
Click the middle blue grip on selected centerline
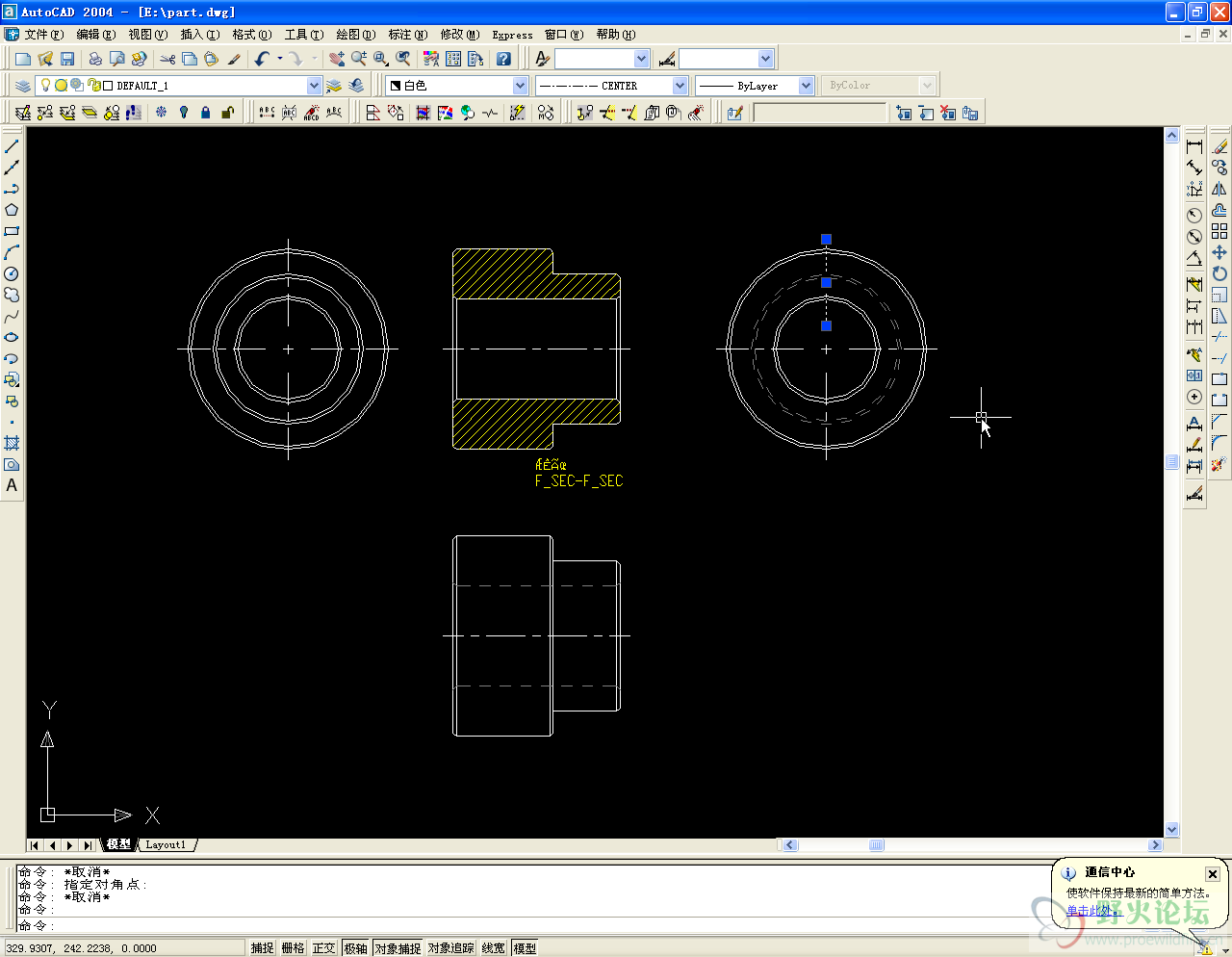[x=826, y=283]
